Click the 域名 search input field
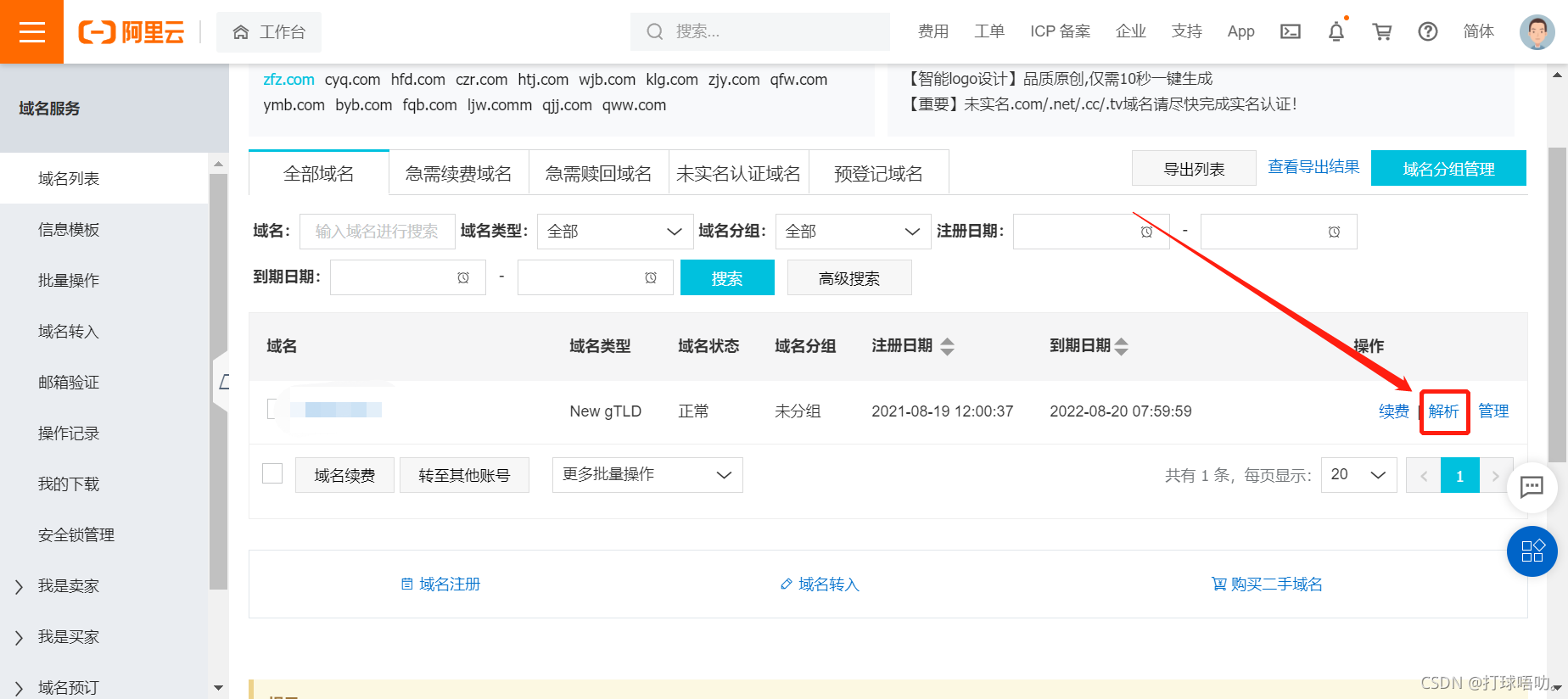1568x699 pixels. 377,232
